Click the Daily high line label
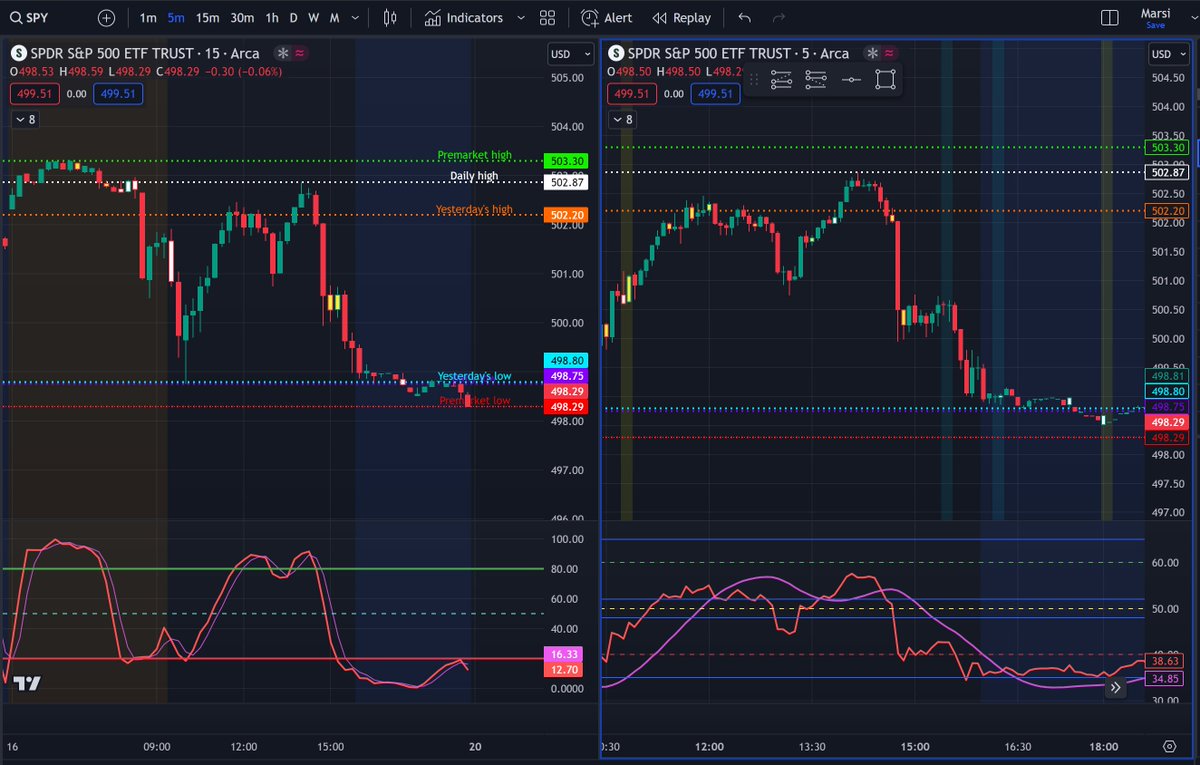The width and height of the screenshot is (1200, 765). pos(474,176)
